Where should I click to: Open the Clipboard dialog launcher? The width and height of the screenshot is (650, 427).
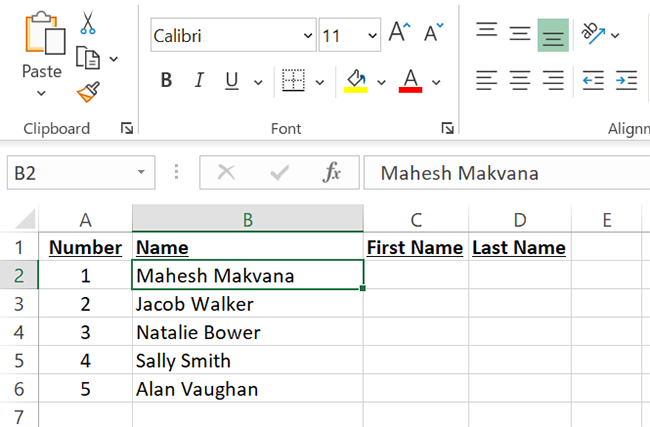tap(127, 128)
